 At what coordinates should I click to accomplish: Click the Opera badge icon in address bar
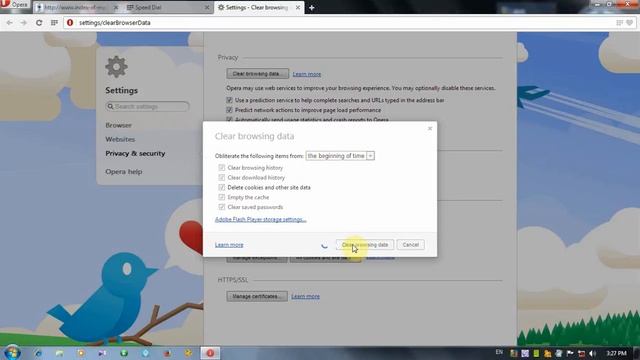tap(70, 23)
